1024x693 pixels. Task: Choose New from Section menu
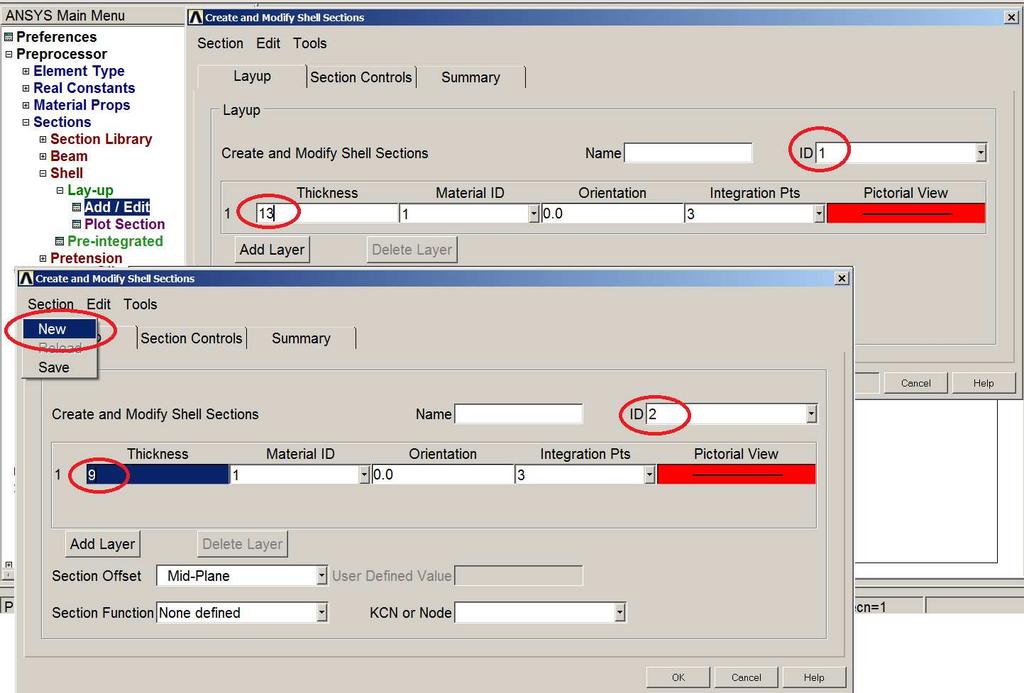click(x=59, y=329)
